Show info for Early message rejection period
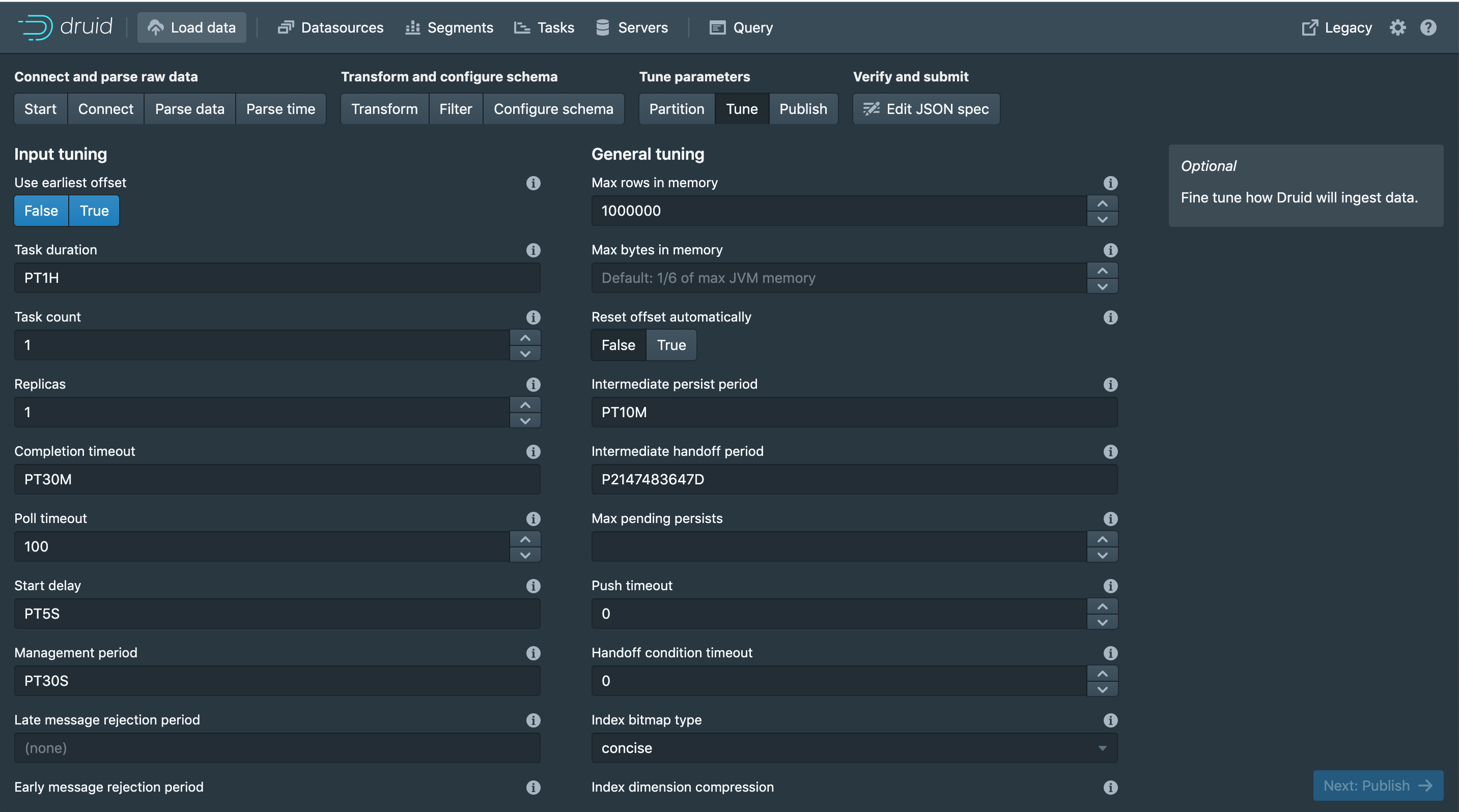Screen dimensions: 1459x812 coord(533,788)
